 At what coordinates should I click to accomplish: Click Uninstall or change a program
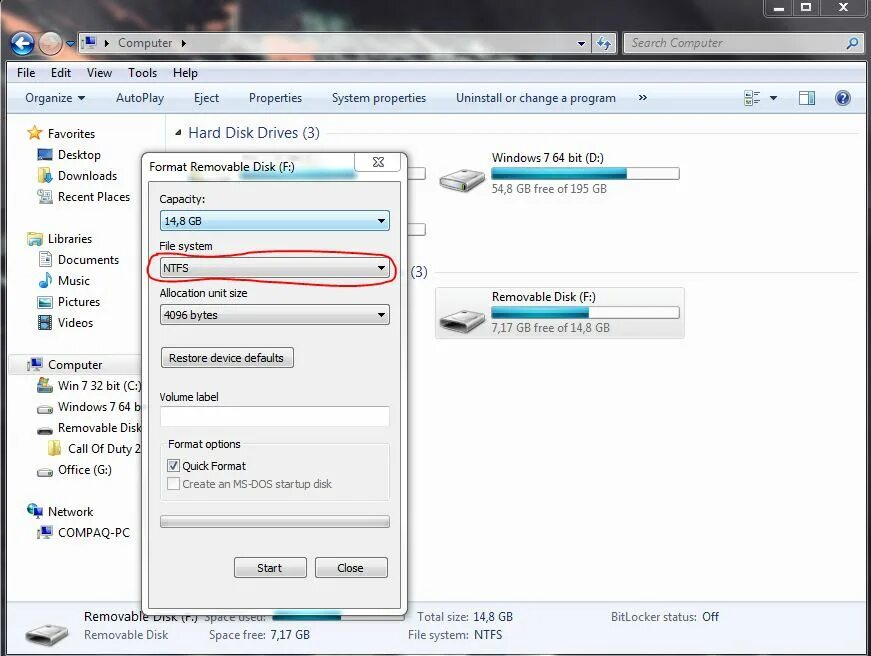pos(535,98)
